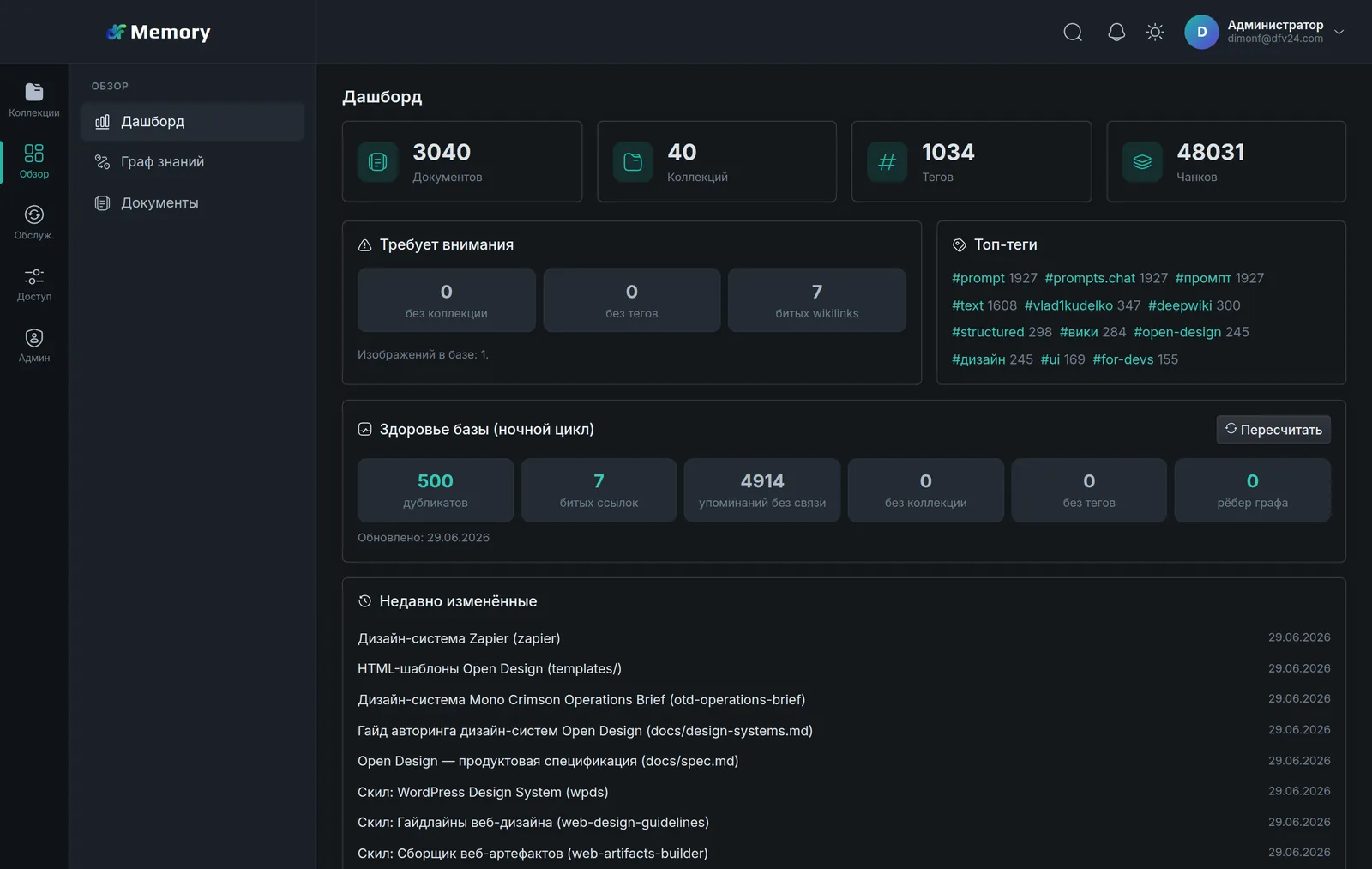Click the user avatar with letter D
Image resolution: width=1372 pixels, height=869 pixels.
[x=1201, y=32]
